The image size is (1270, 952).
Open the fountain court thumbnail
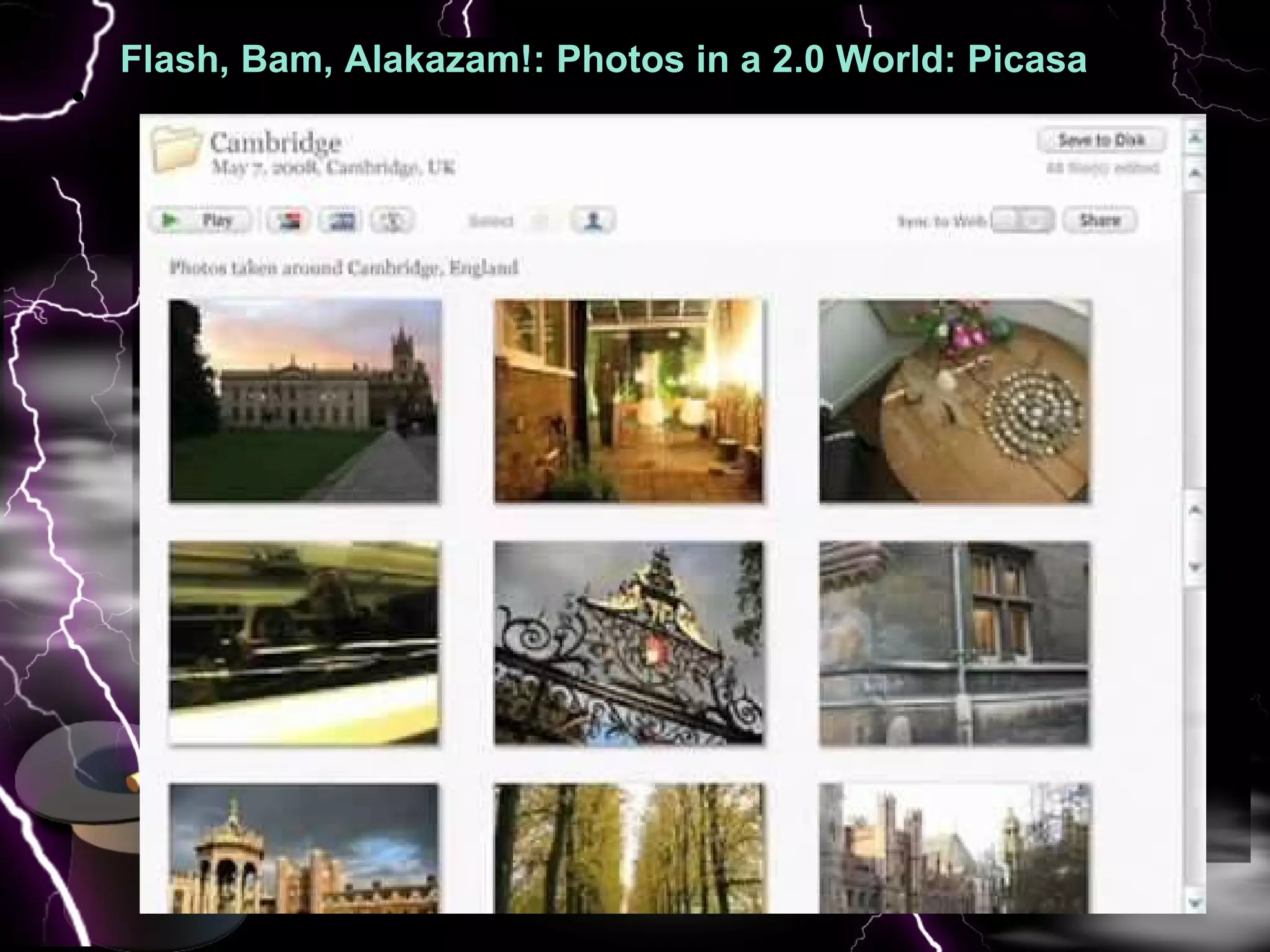point(304,848)
